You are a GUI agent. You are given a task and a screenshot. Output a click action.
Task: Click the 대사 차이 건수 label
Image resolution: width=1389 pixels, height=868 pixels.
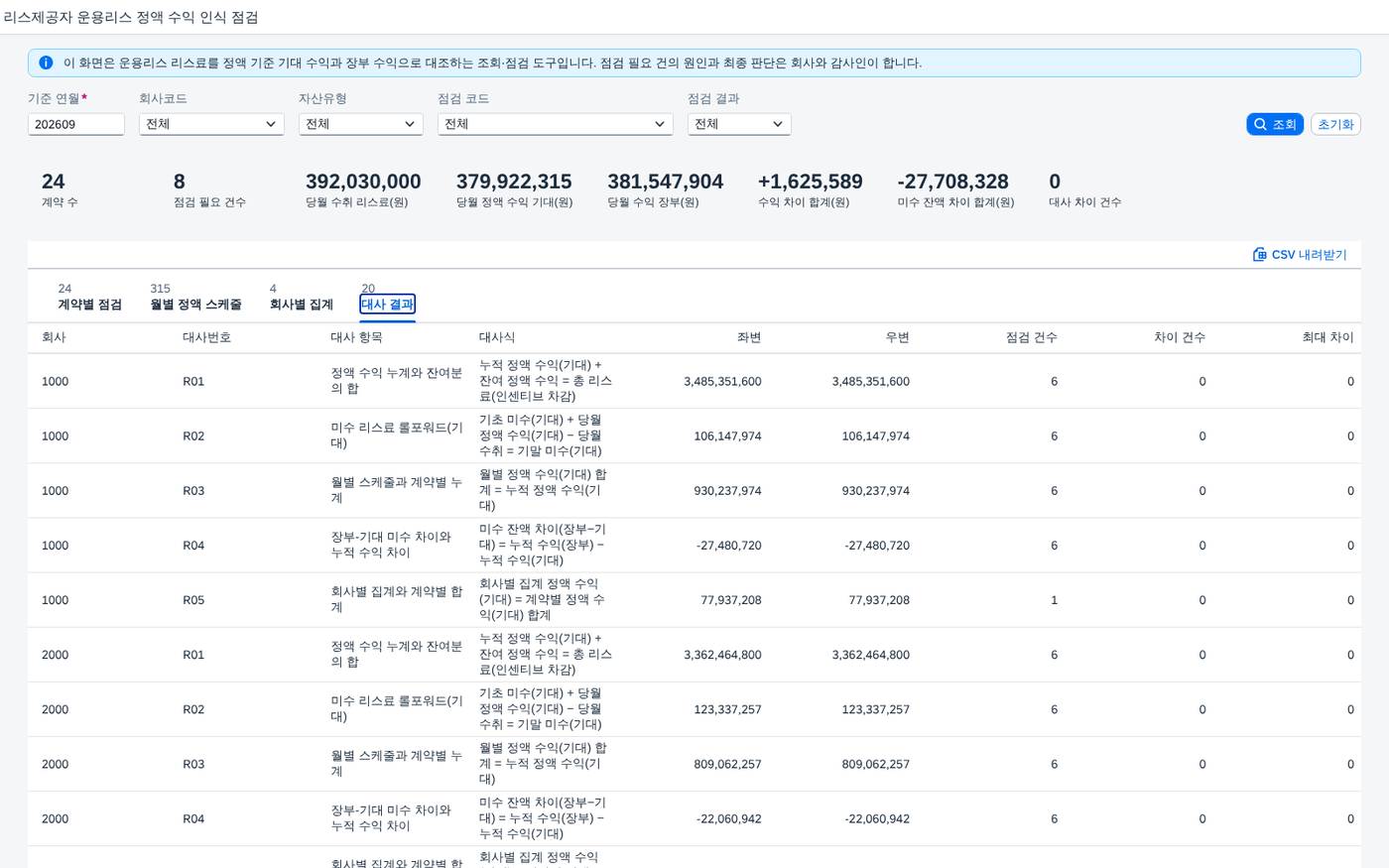point(1084,202)
